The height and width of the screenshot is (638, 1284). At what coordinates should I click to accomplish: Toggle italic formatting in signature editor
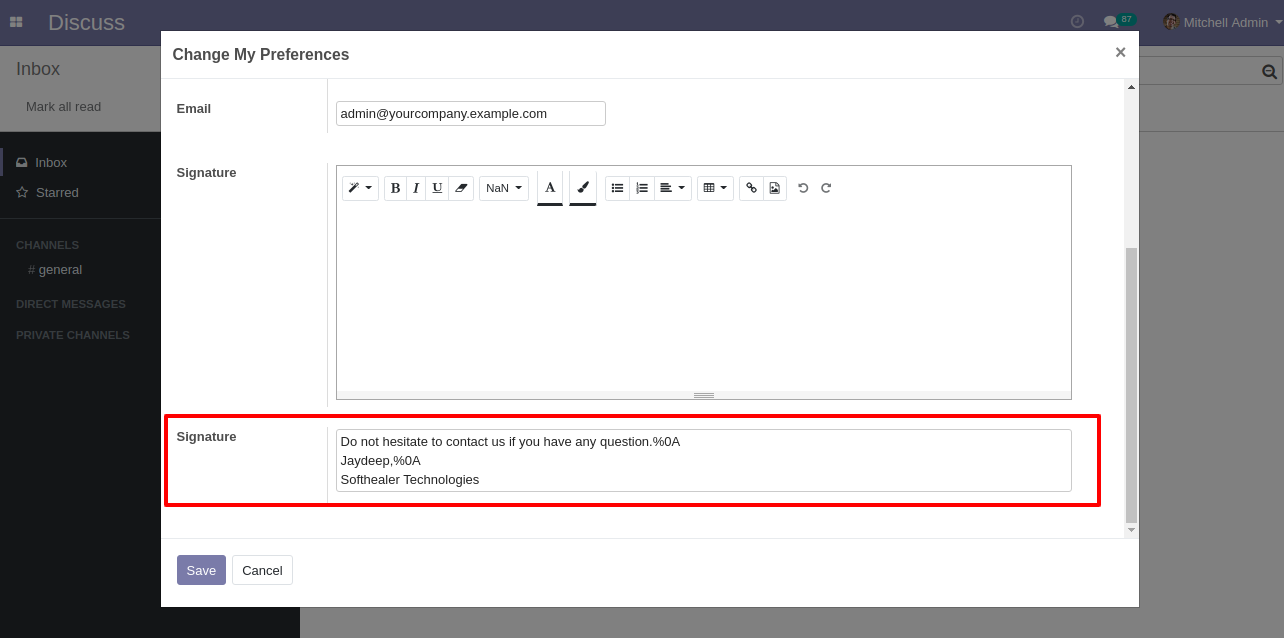coord(416,188)
